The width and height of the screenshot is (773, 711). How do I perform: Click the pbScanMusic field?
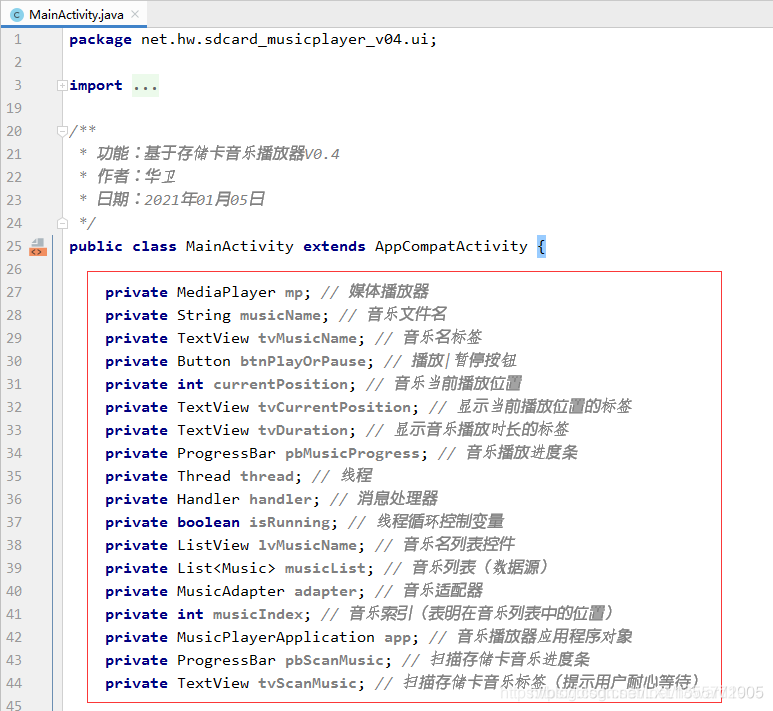335,660
